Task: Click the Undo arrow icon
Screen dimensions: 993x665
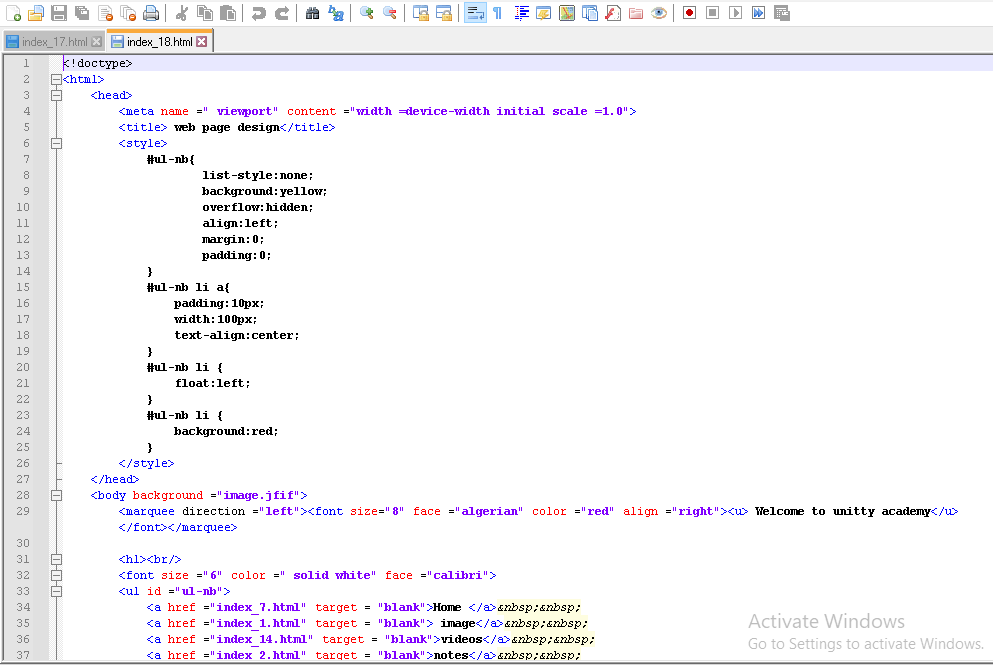Action: tap(259, 13)
